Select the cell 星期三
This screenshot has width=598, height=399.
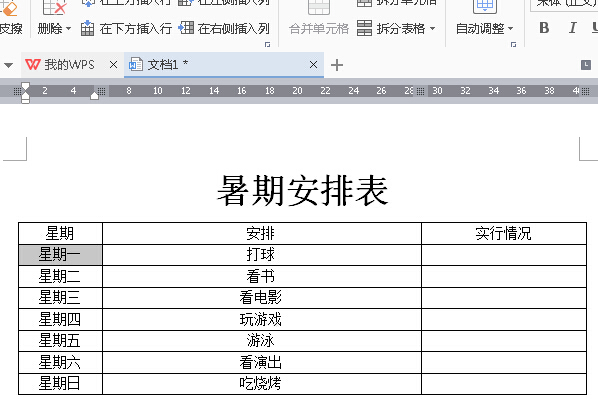tap(60, 298)
